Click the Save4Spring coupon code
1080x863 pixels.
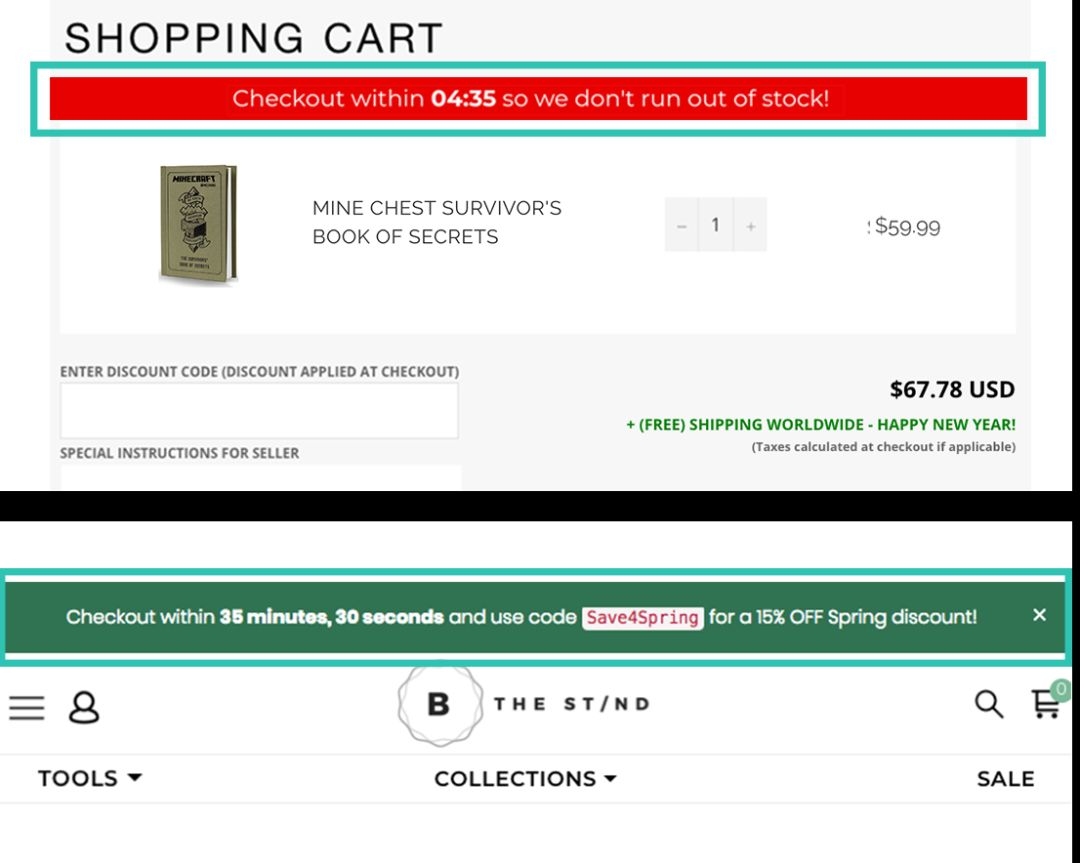(x=643, y=617)
